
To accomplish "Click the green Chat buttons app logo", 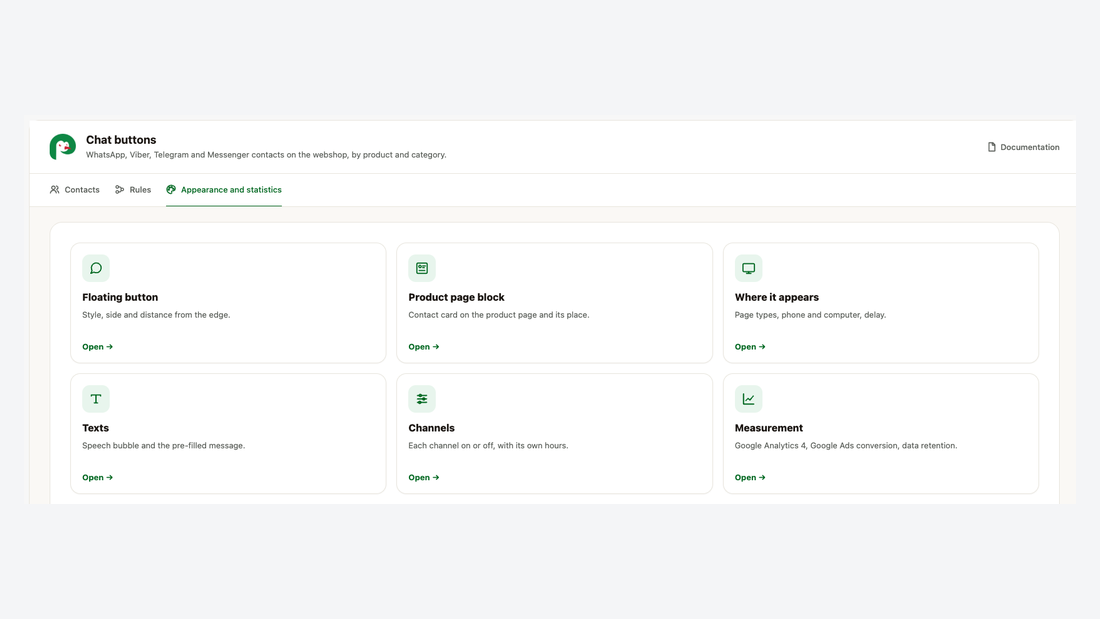I will (62, 147).
